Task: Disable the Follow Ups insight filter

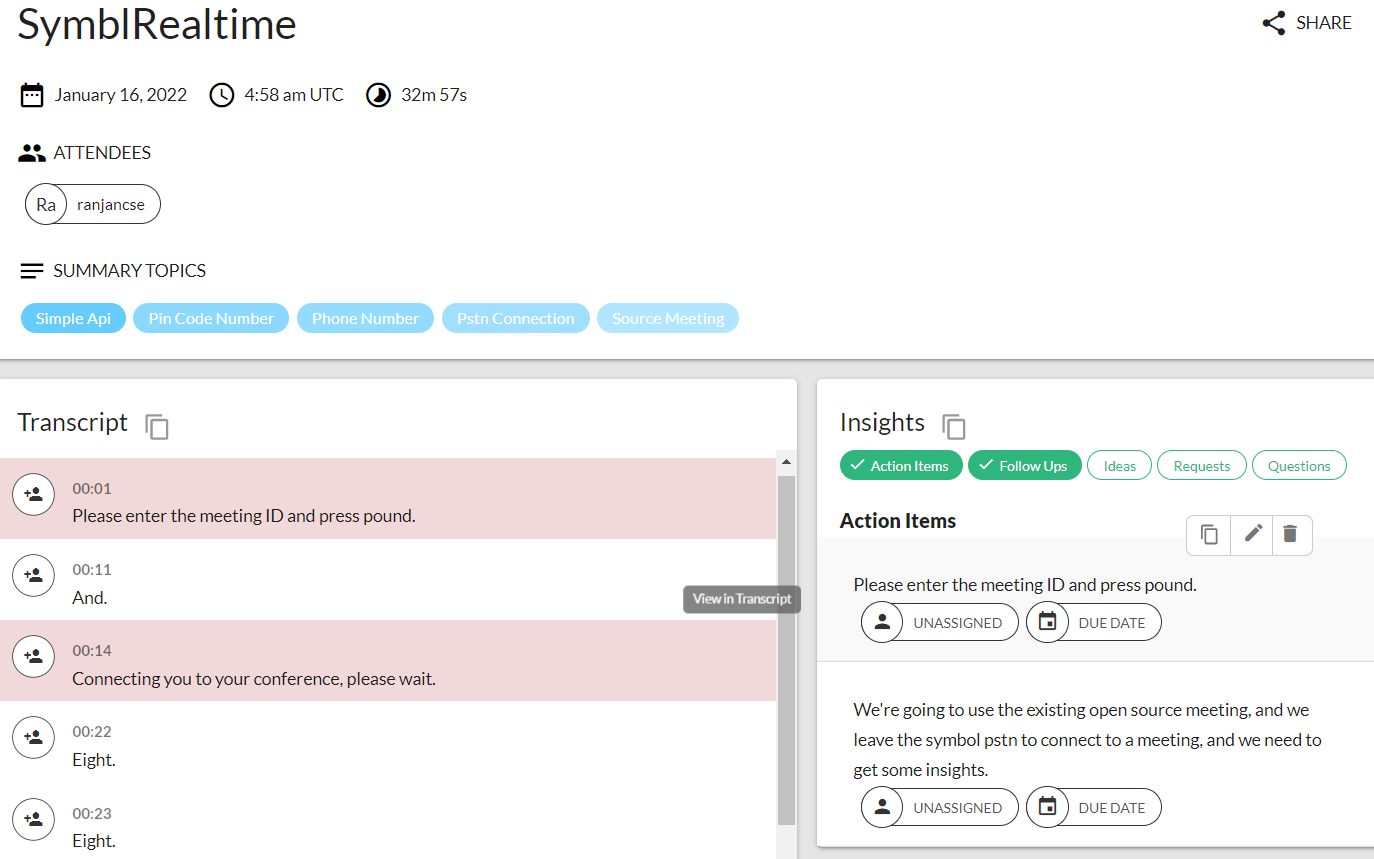Action: [x=1024, y=465]
